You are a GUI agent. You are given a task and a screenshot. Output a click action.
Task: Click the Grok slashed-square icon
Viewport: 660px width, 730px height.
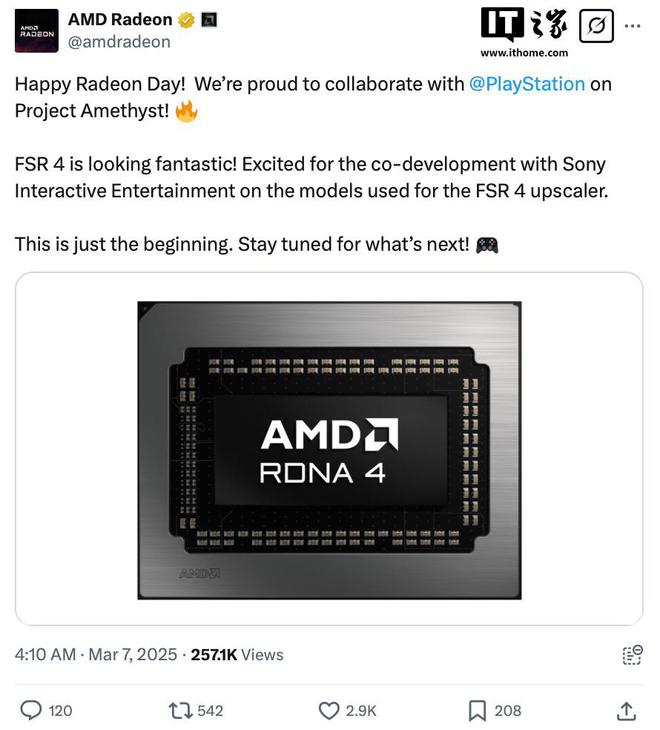tap(597, 26)
